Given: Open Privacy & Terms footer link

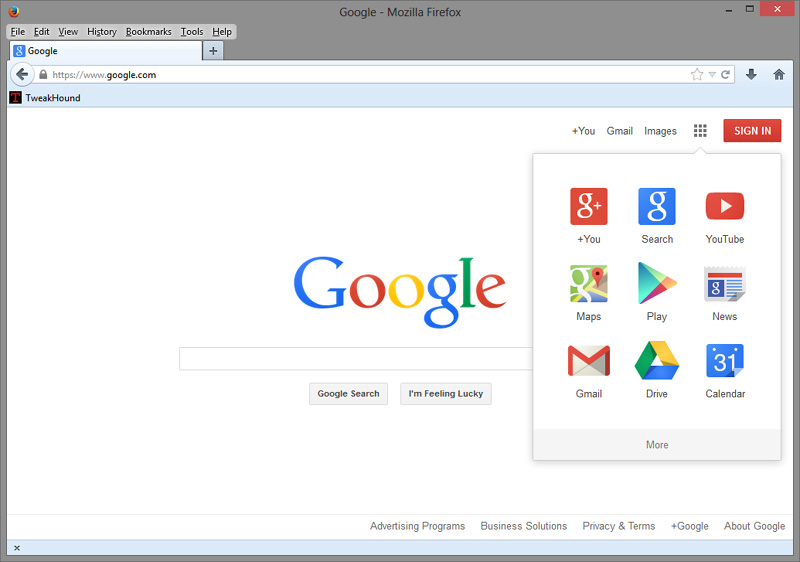Looking at the screenshot, I should [618, 526].
